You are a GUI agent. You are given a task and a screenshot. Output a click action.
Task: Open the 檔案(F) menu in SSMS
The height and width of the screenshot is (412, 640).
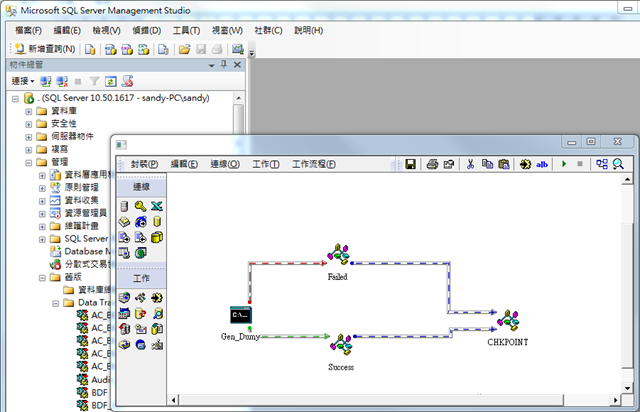[x=29, y=31]
